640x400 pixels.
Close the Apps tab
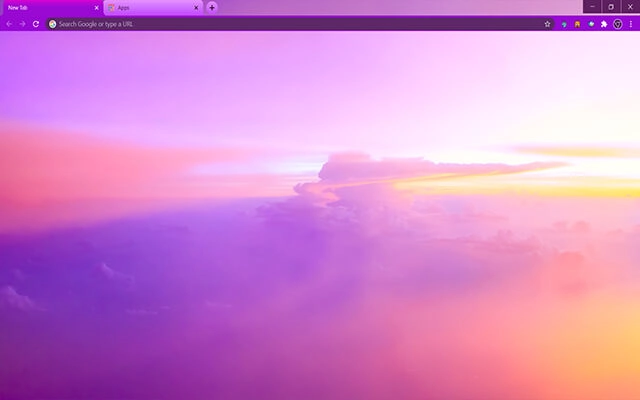point(196,8)
